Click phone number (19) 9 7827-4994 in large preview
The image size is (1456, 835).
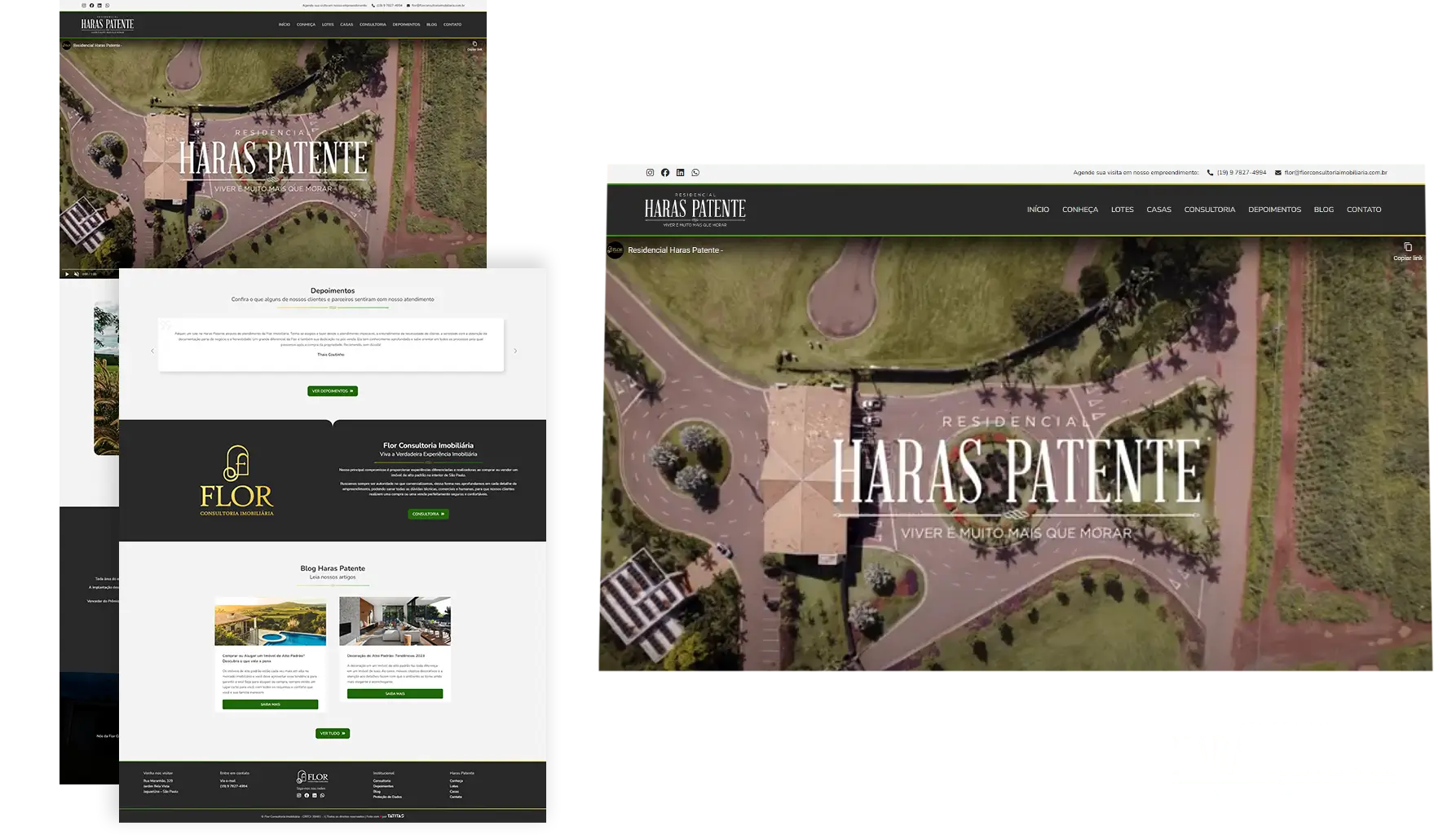tap(1242, 173)
